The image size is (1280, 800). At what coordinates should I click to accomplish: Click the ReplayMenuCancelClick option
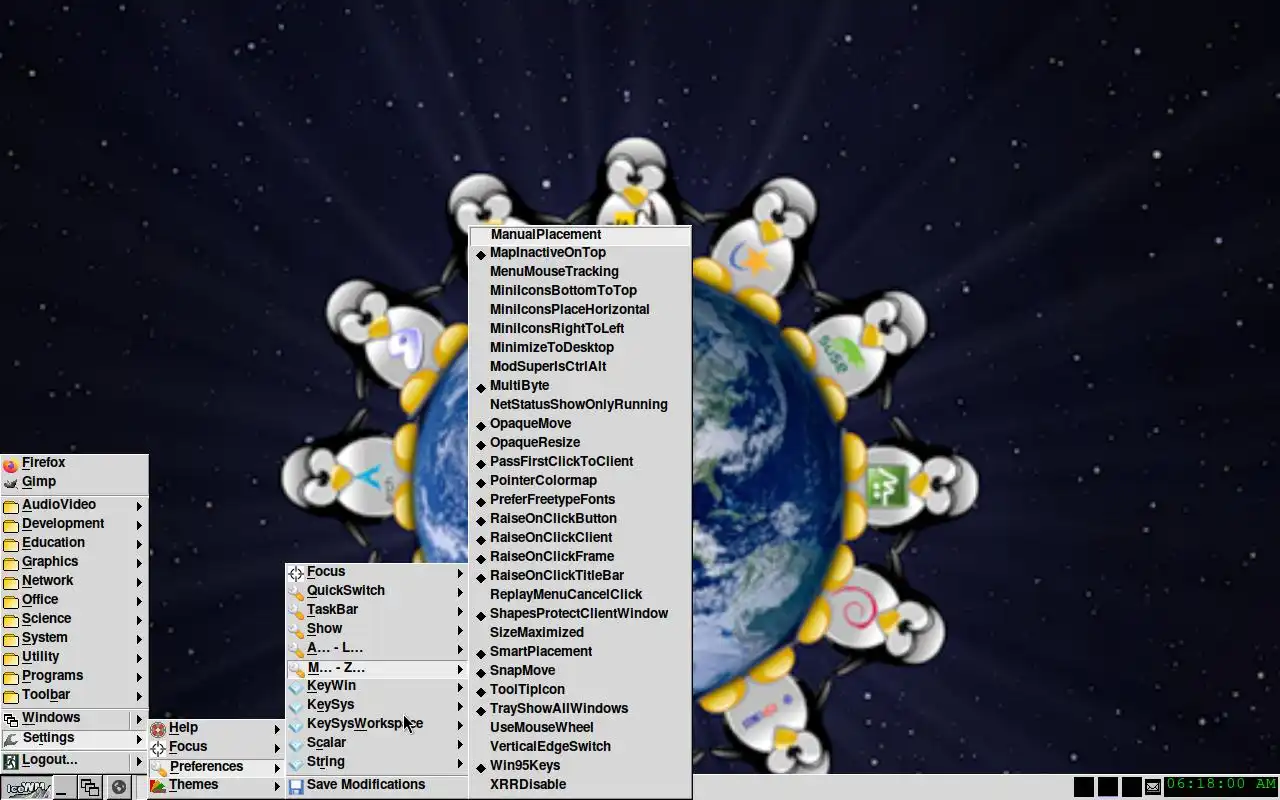(579, 595)
